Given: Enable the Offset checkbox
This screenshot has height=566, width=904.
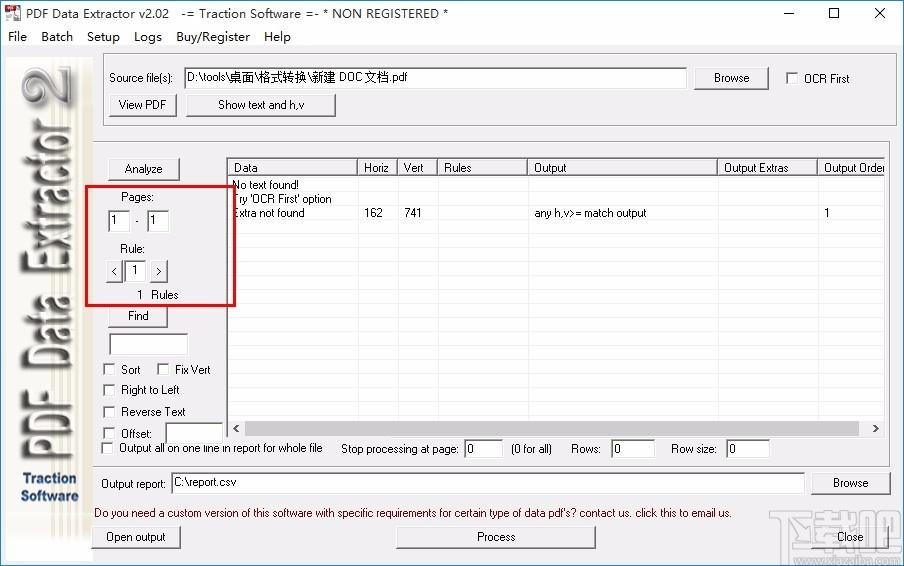Looking at the screenshot, I should tap(109, 433).
